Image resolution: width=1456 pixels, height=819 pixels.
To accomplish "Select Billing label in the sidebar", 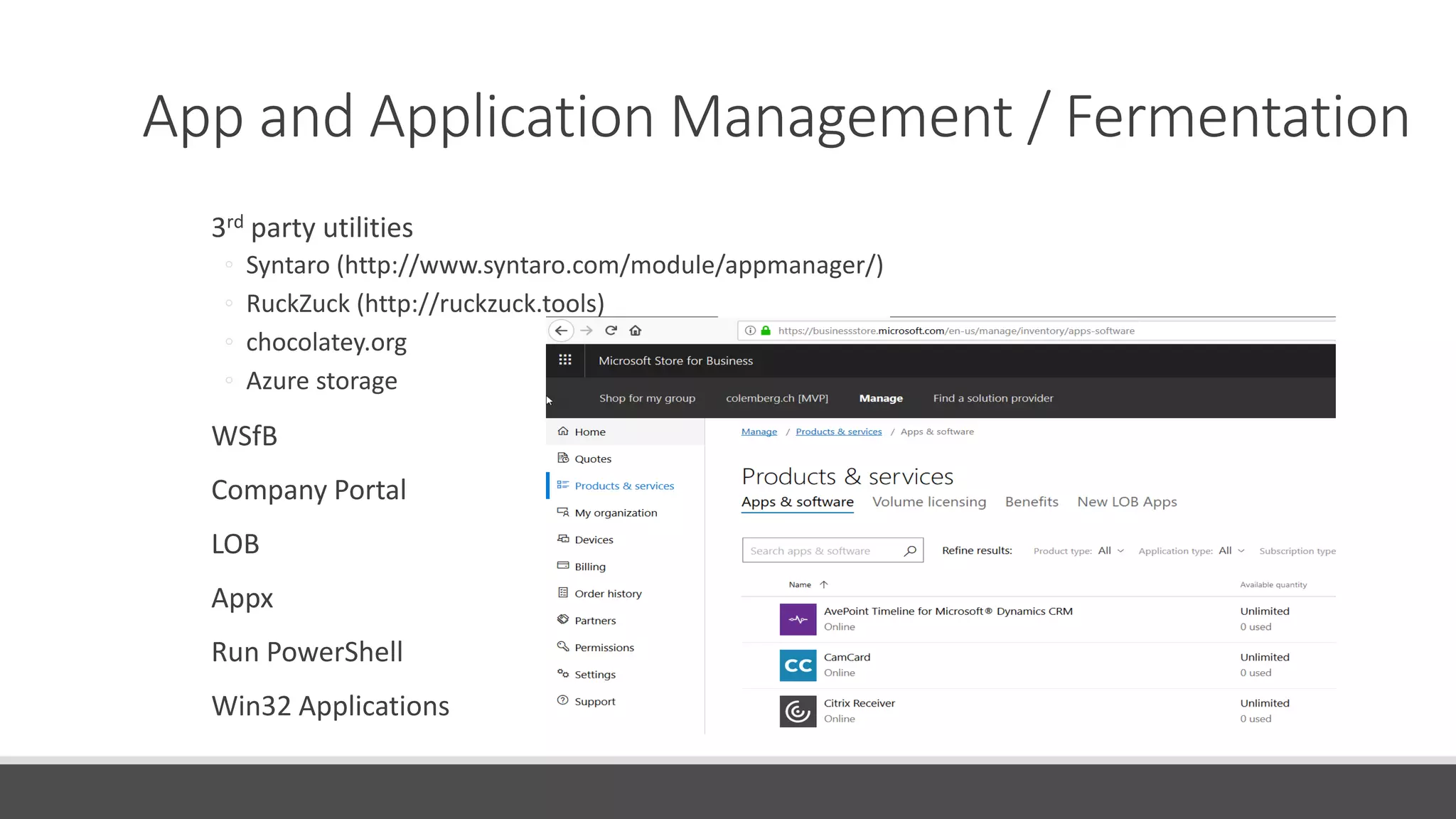I will 590,567.
